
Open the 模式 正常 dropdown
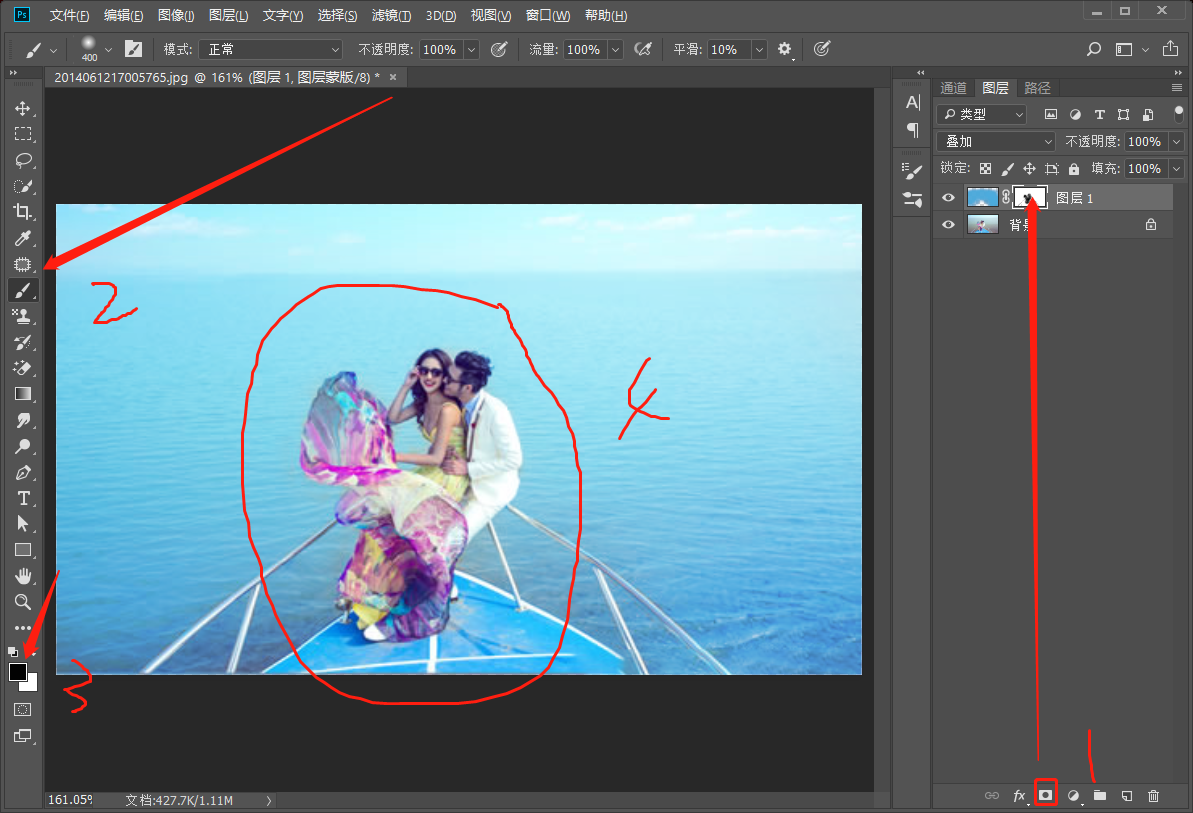pyautogui.click(x=270, y=49)
